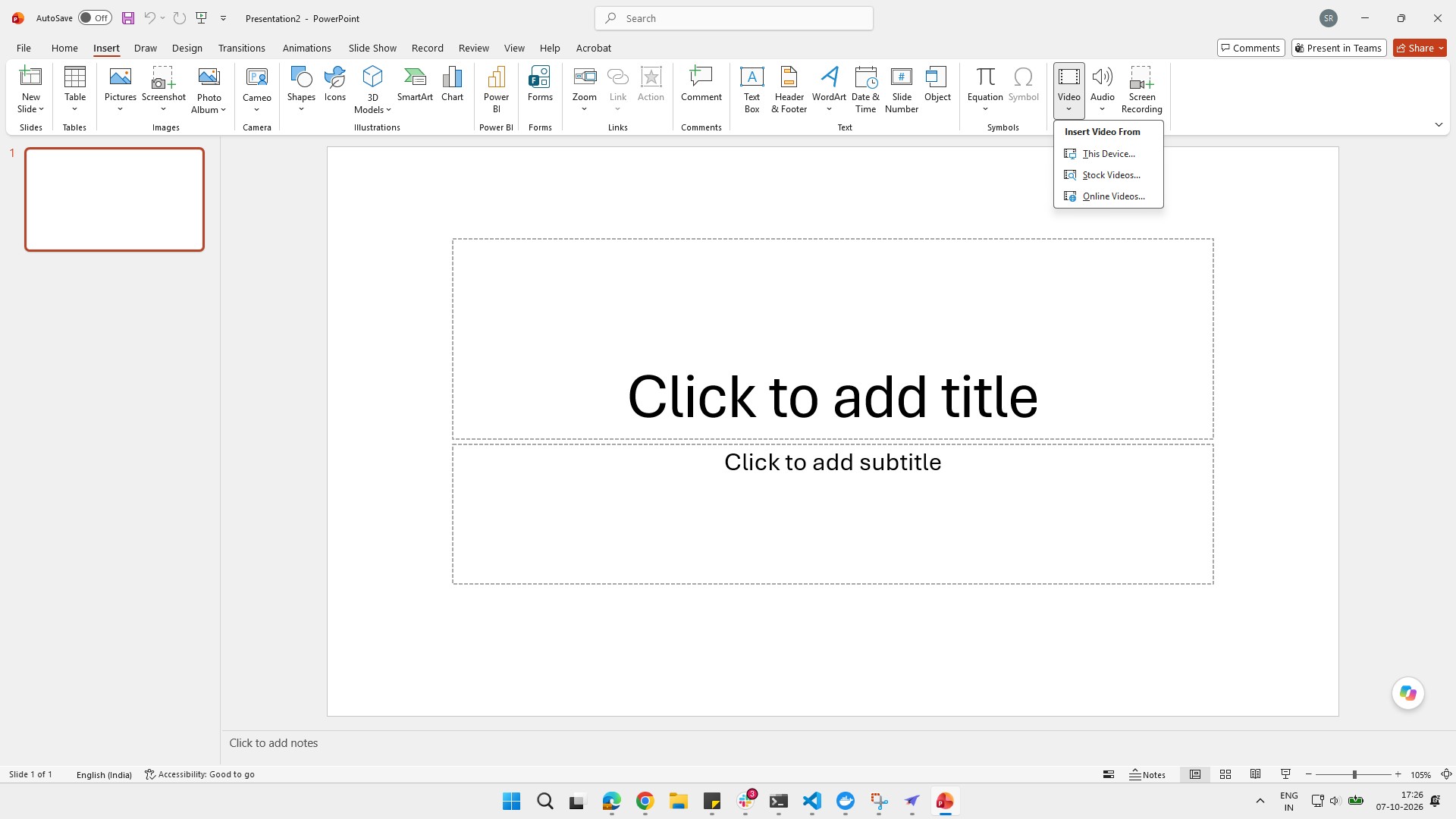Choose Online Videos... from video menu
The width and height of the screenshot is (1456, 819).
coord(1108,196)
